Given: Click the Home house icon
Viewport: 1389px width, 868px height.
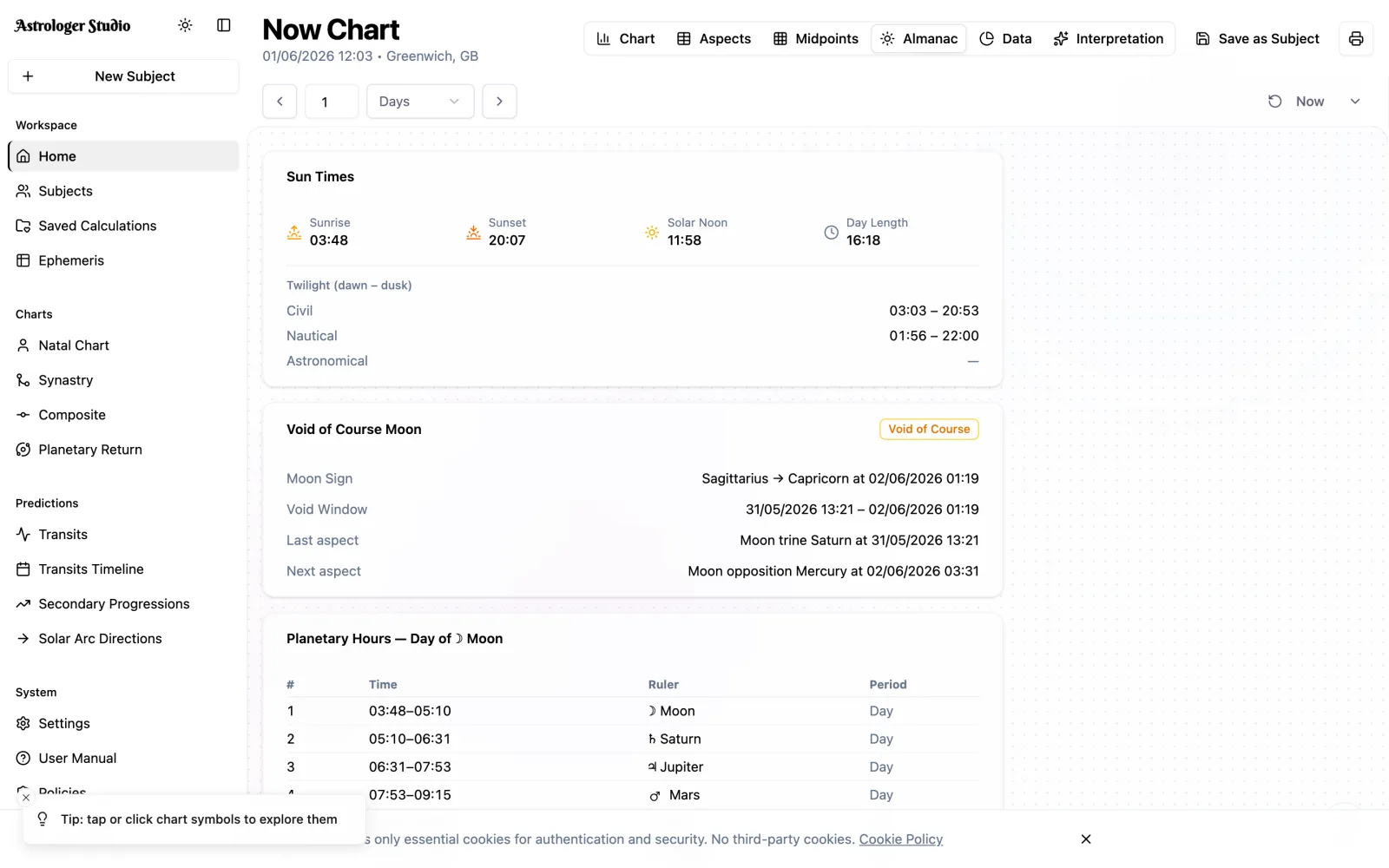Looking at the screenshot, I should click(x=23, y=156).
